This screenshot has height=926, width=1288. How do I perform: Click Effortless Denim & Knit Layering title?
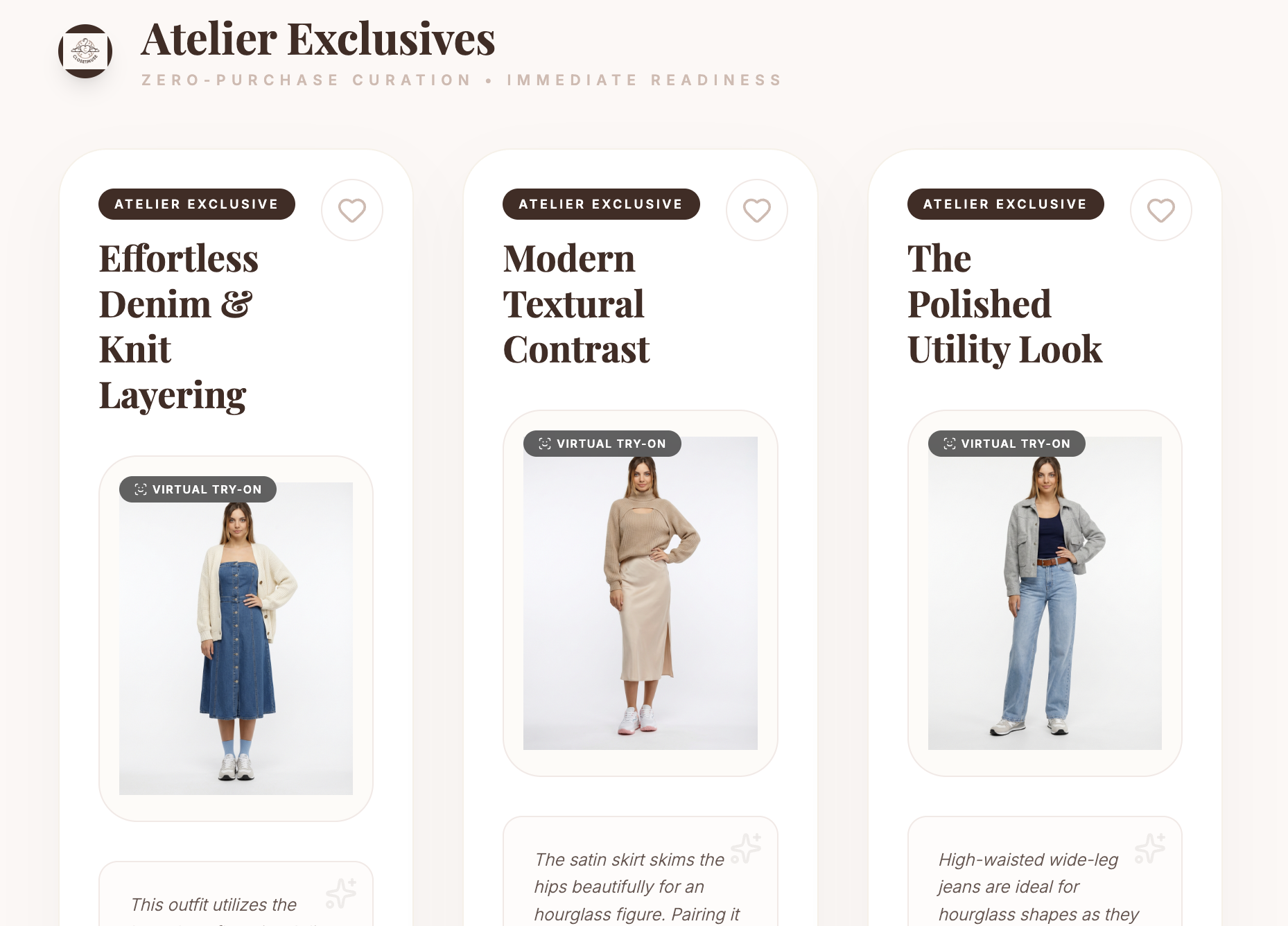click(179, 326)
